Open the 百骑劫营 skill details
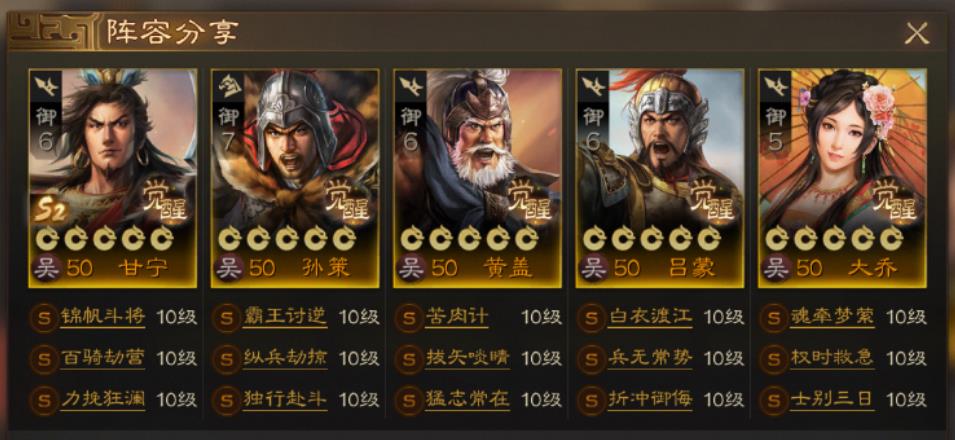 pyautogui.click(x=102, y=358)
